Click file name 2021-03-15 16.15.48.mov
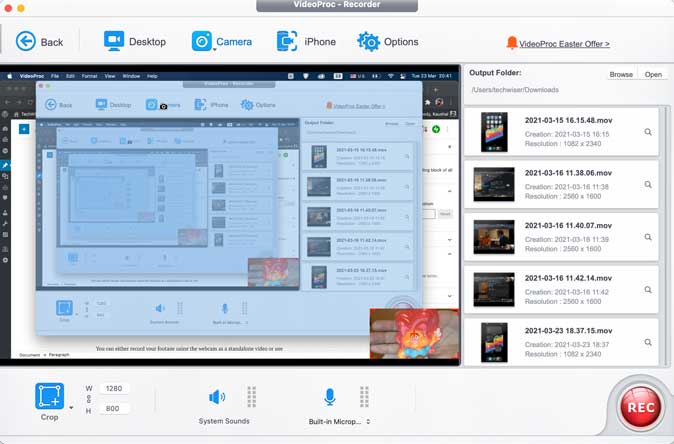 click(x=568, y=120)
